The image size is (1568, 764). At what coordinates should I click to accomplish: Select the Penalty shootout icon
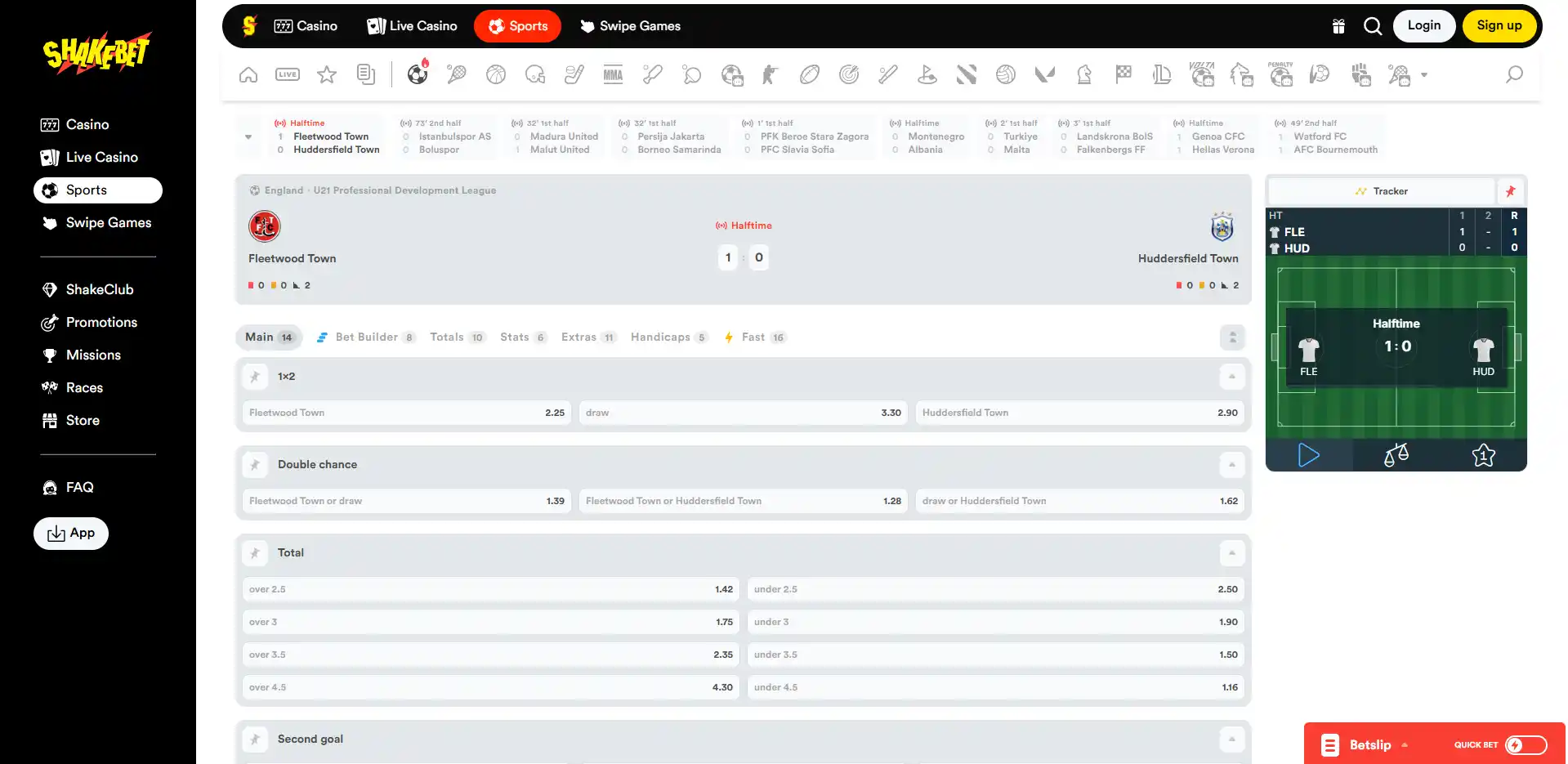[1280, 74]
